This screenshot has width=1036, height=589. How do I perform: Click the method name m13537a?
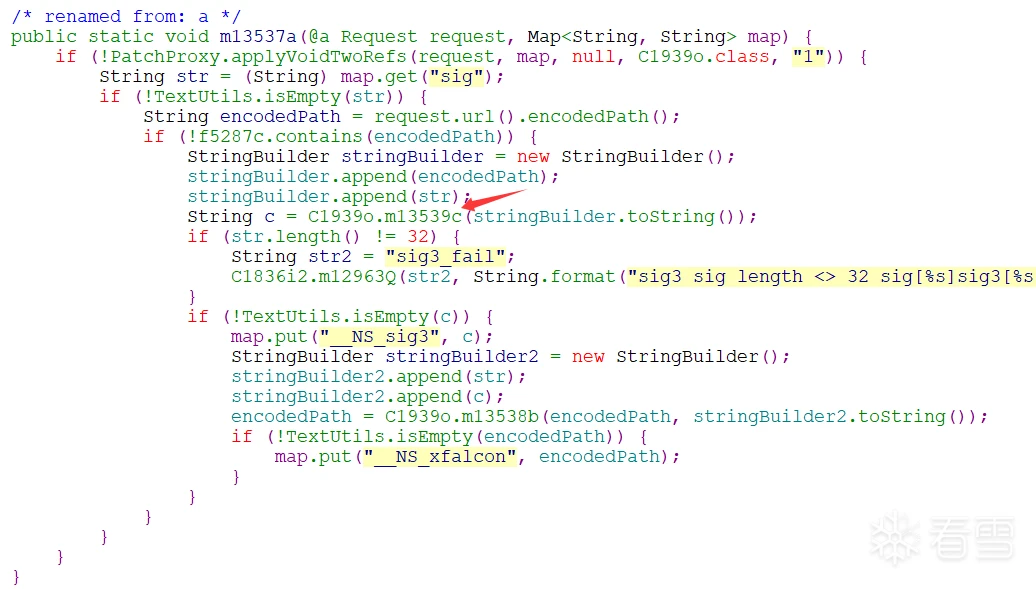coord(258,36)
